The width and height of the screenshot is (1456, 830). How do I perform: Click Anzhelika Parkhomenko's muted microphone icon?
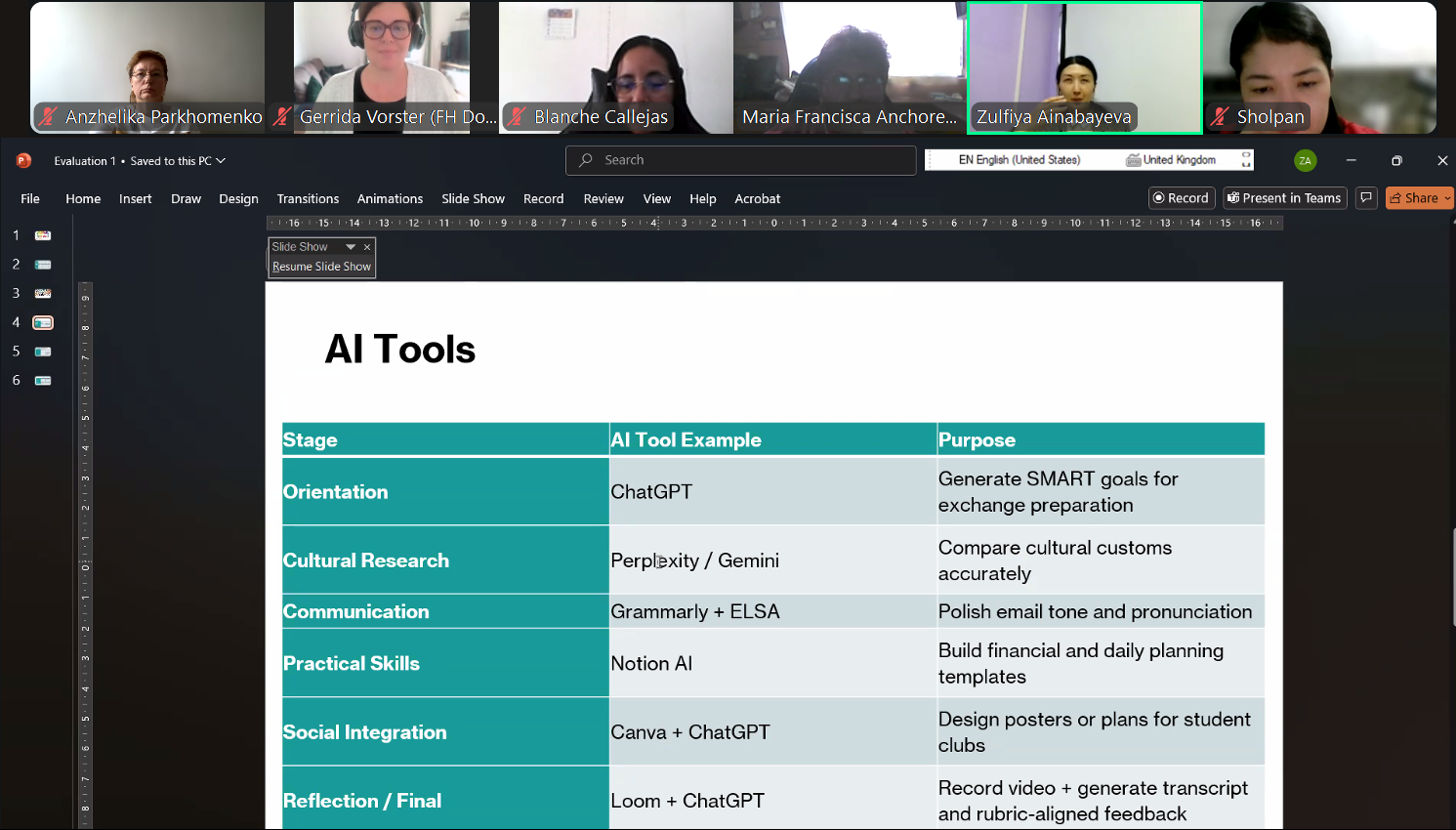(x=48, y=117)
